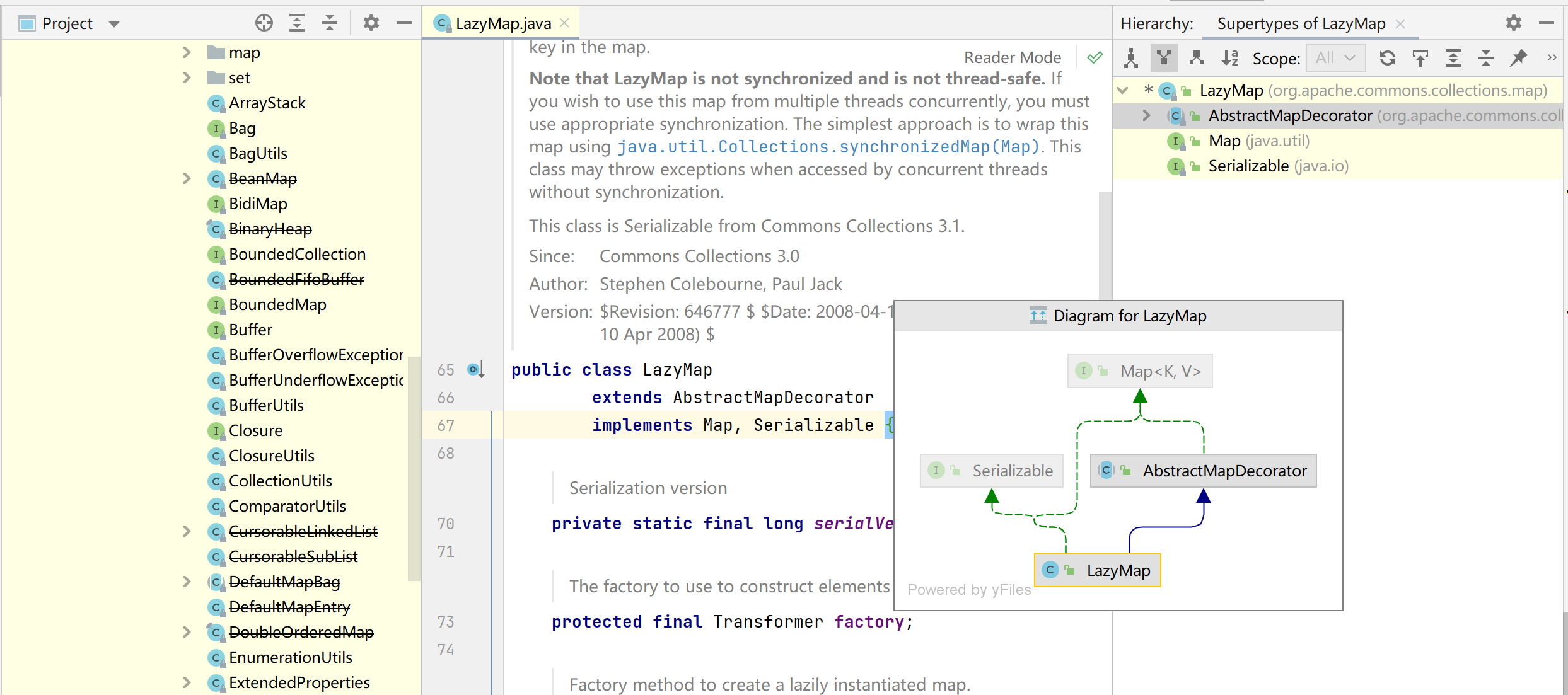Open Project panel options gear
The width and height of the screenshot is (1568, 695).
point(371,23)
